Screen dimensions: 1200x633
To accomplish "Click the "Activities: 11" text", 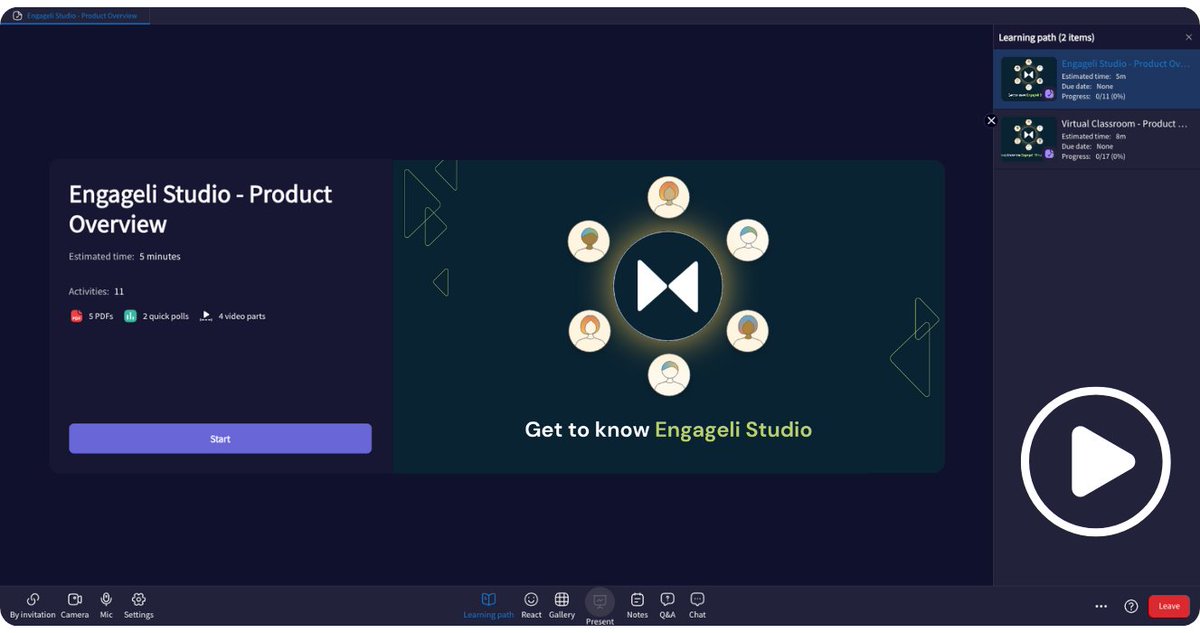I will (x=96, y=292).
